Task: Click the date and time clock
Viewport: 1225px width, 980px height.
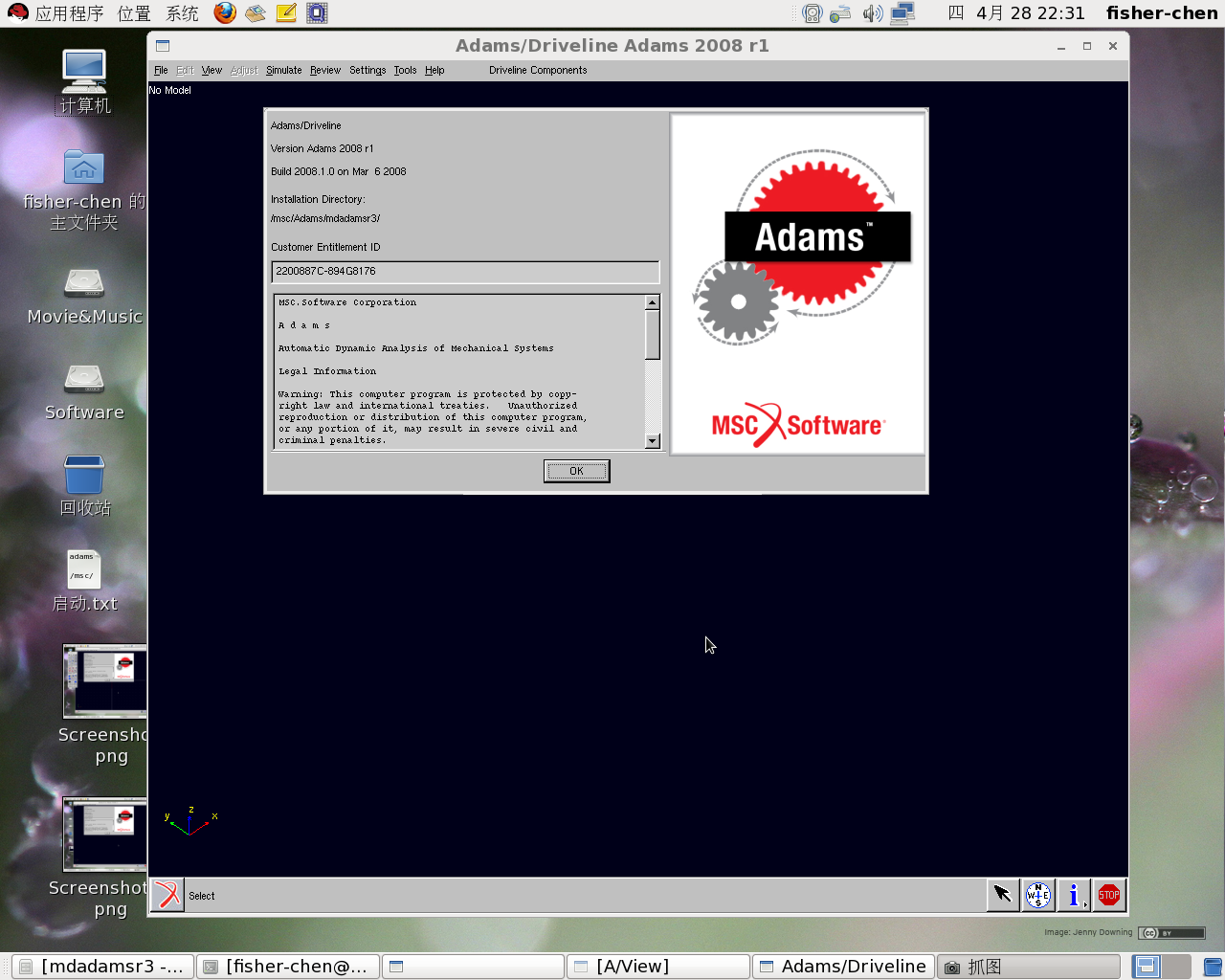Action: [x=1016, y=13]
